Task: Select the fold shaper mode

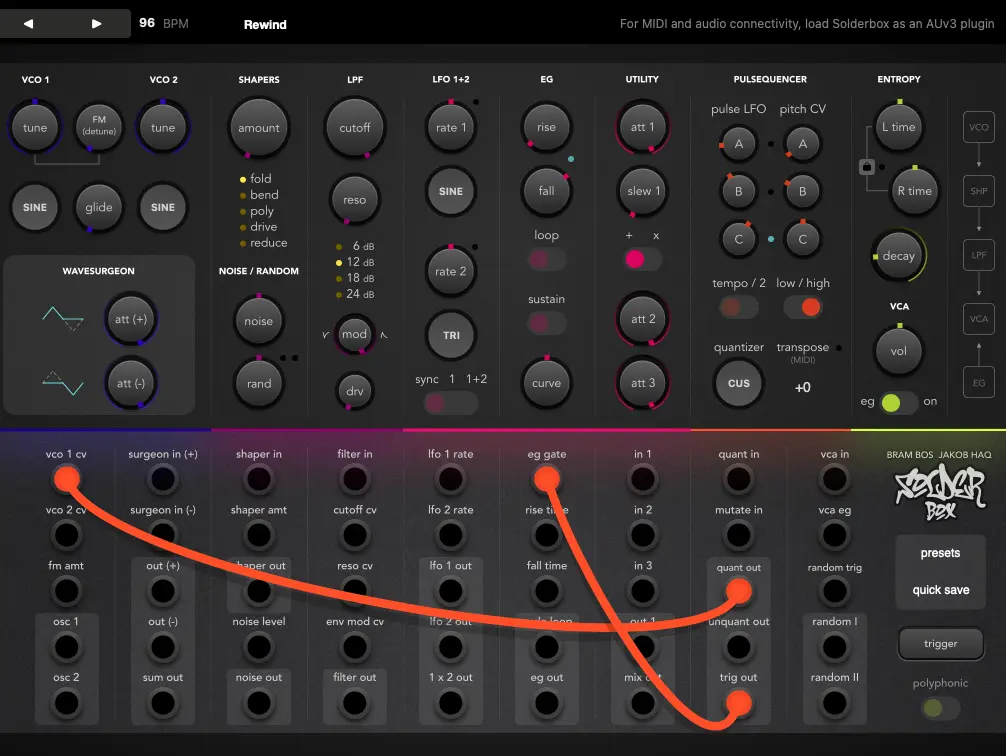Action: [255, 178]
